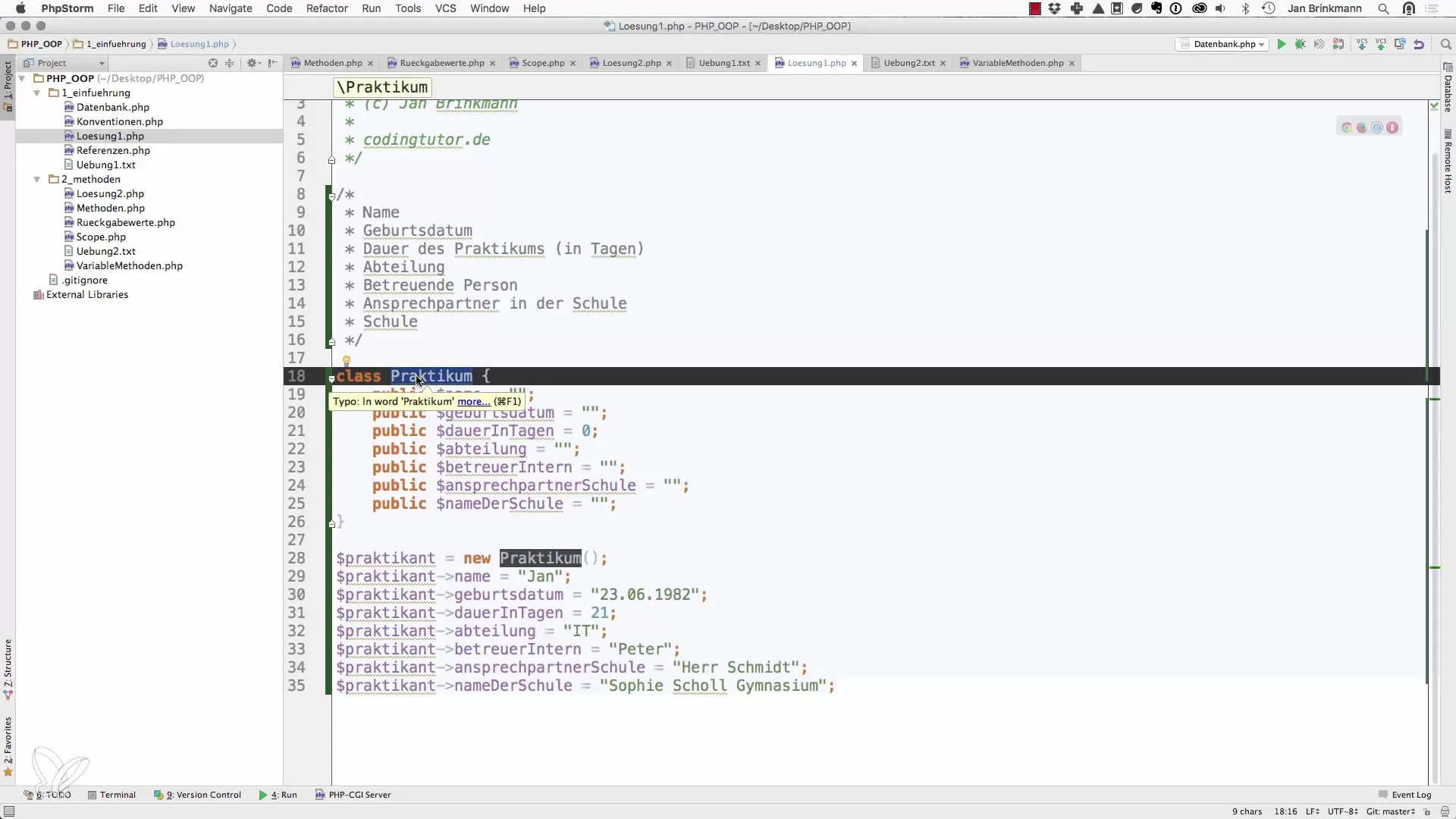The height and width of the screenshot is (819, 1456).
Task: Click the green inspection checkmark indicator
Action: pos(1434,106)
